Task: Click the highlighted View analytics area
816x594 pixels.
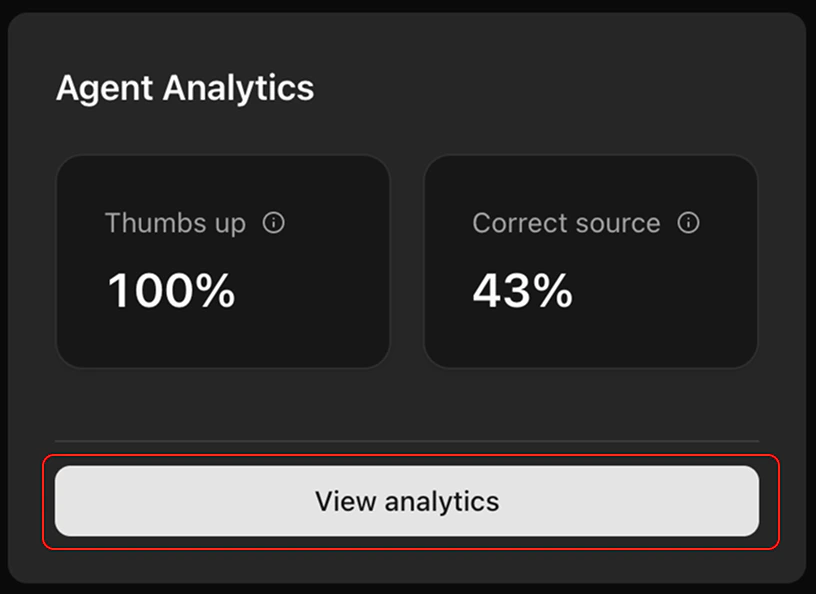Action: 407,501
